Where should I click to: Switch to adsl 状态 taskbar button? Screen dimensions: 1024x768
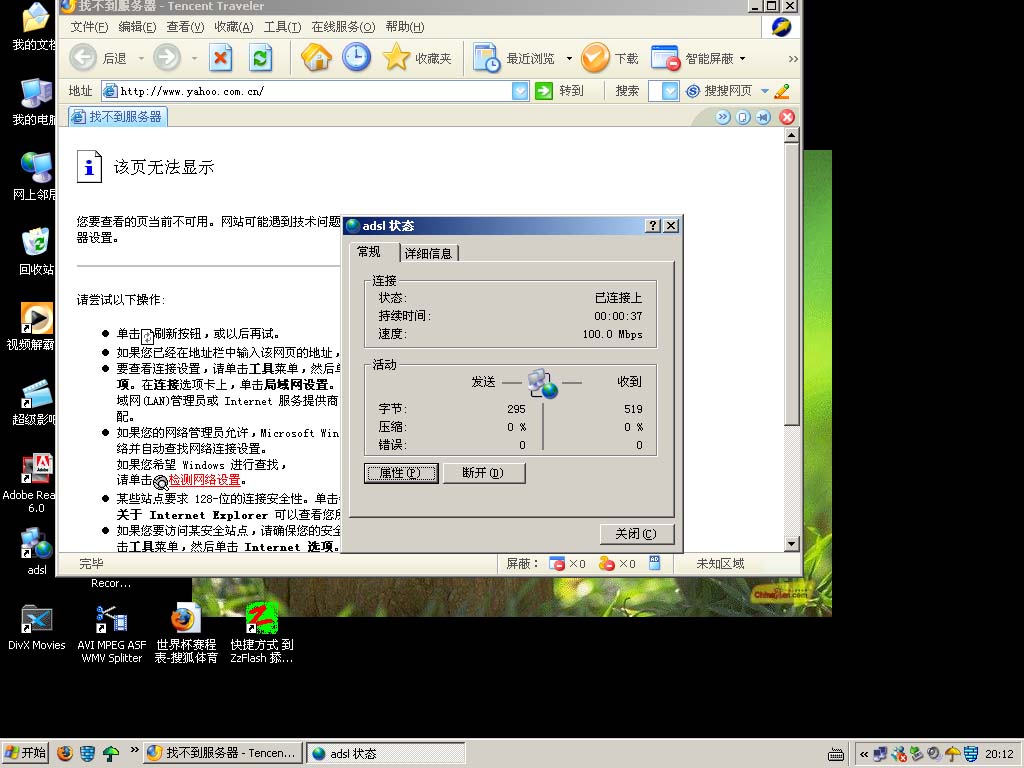[386, 754]
